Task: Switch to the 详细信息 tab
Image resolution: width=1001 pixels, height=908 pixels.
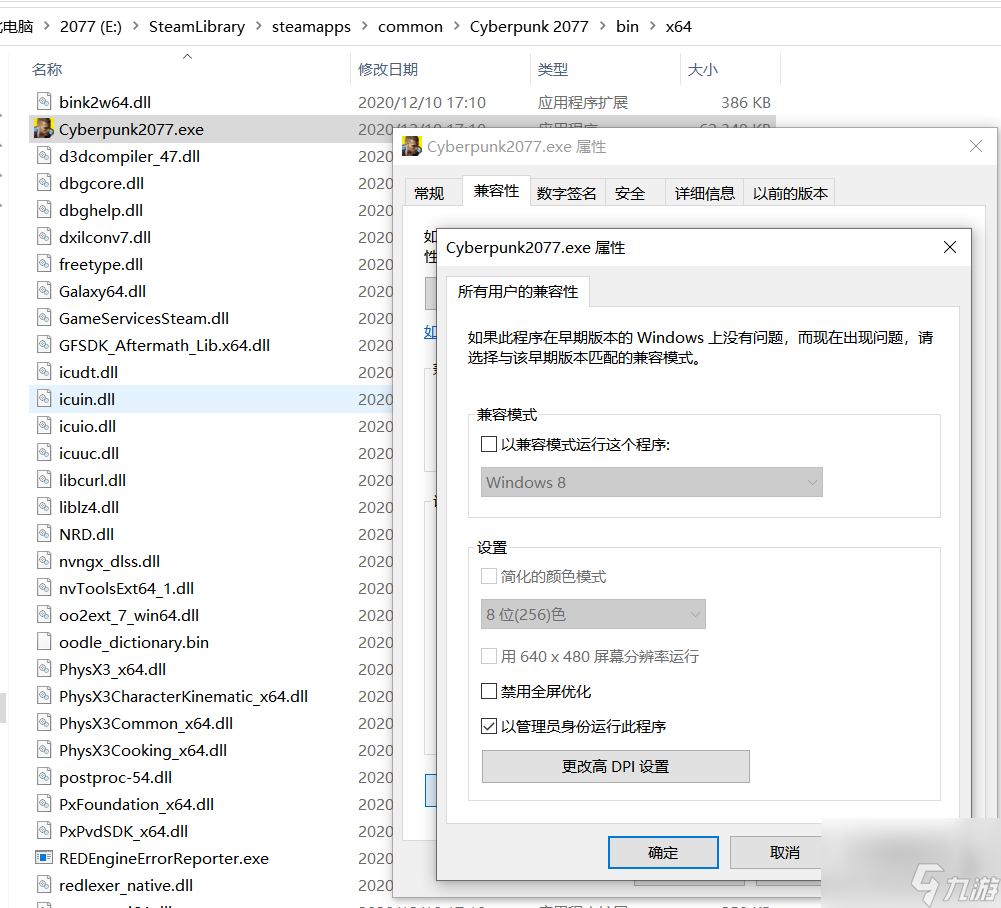Action: tap(704, 193)
